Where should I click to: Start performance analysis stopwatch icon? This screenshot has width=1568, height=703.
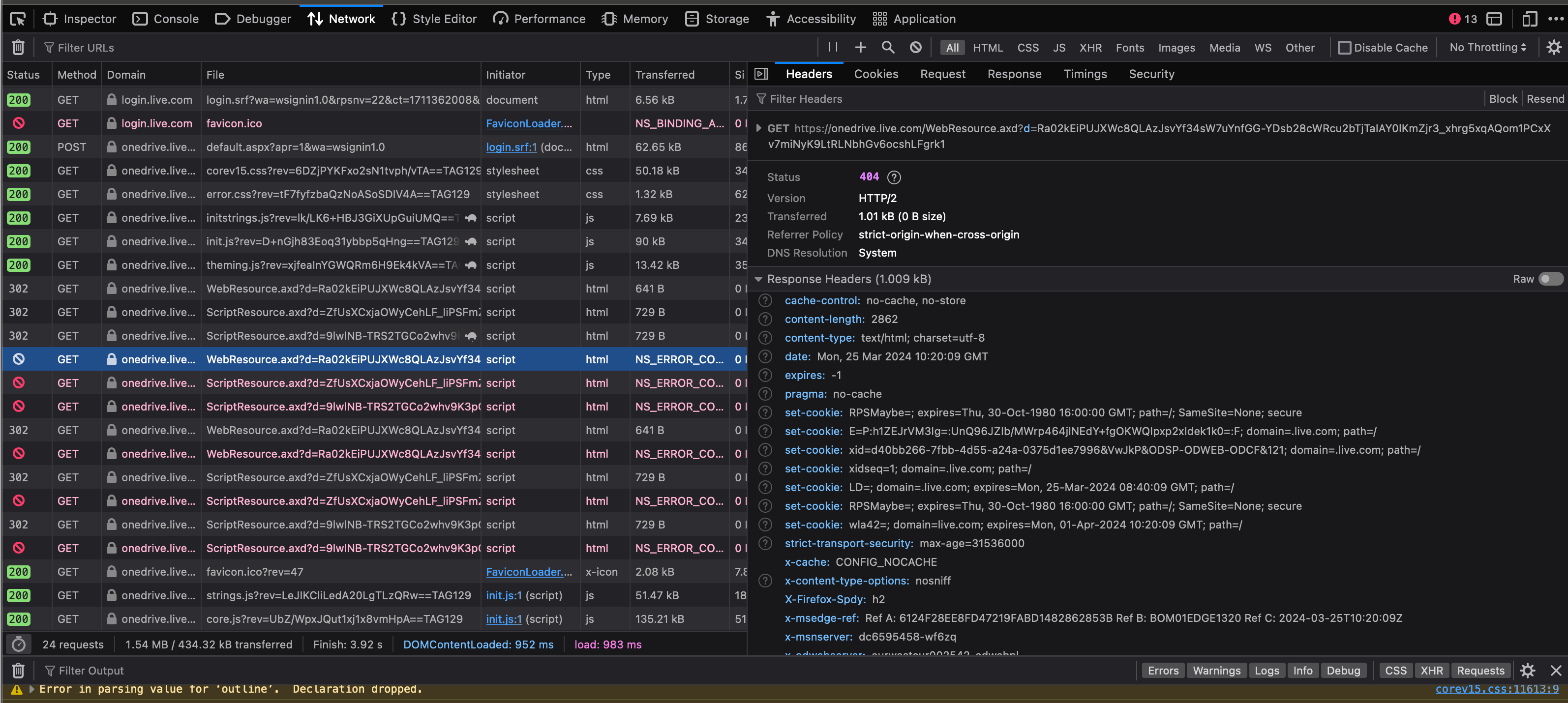tap(19, 644)
